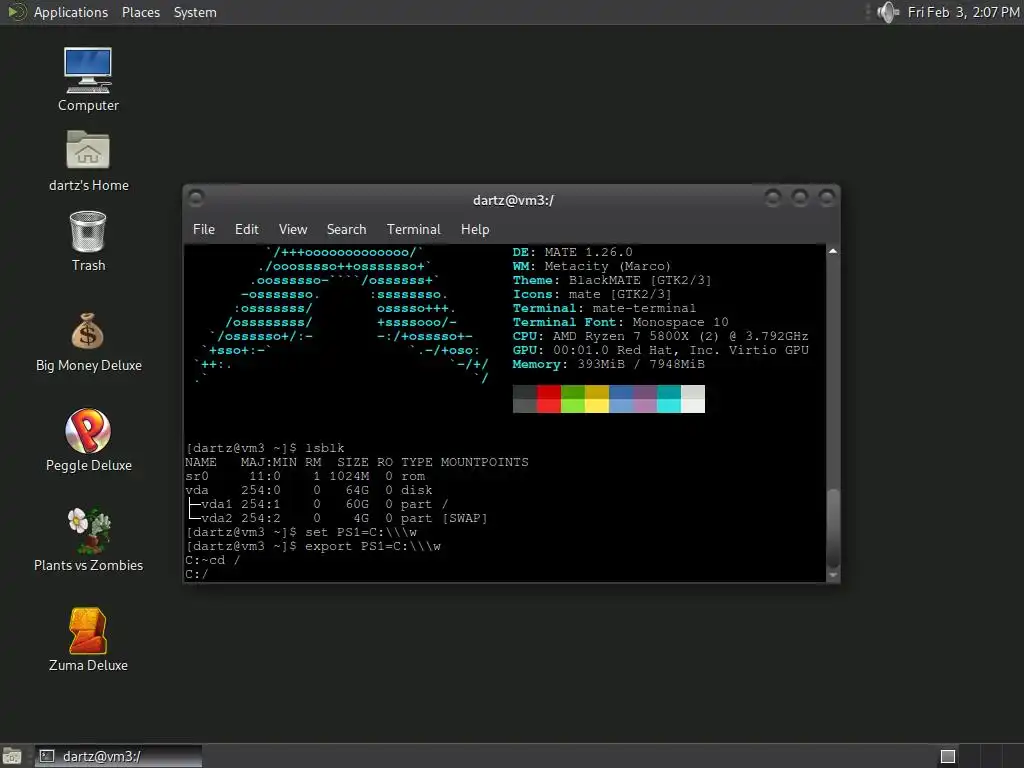
Task: Click the 'Memory: 393MiB / 7948MiB' line
Action: pos(609,364)
